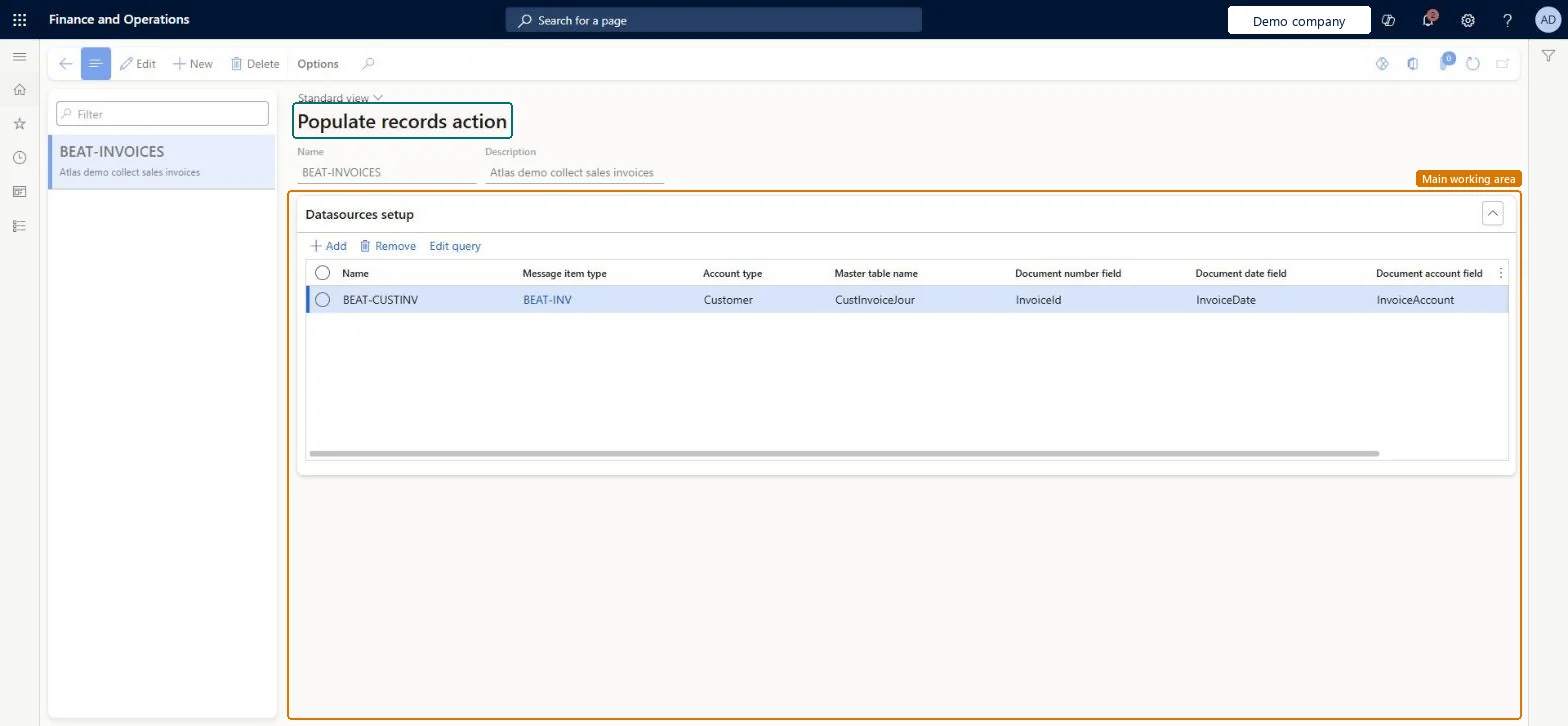The image size is (1568, 726).
Task: Collapse the Datasources setup section
Action: coord(1492,213)
